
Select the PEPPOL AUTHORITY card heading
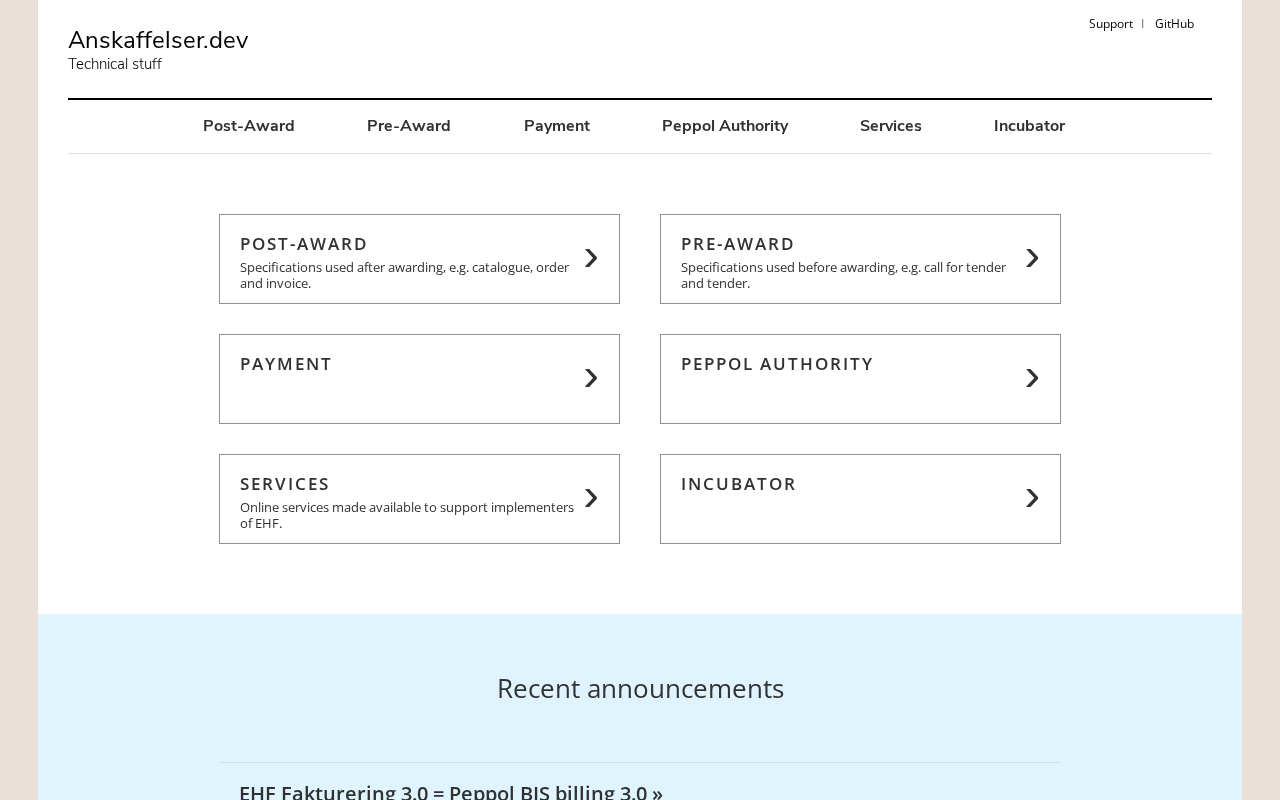click(x=777, y=364)
